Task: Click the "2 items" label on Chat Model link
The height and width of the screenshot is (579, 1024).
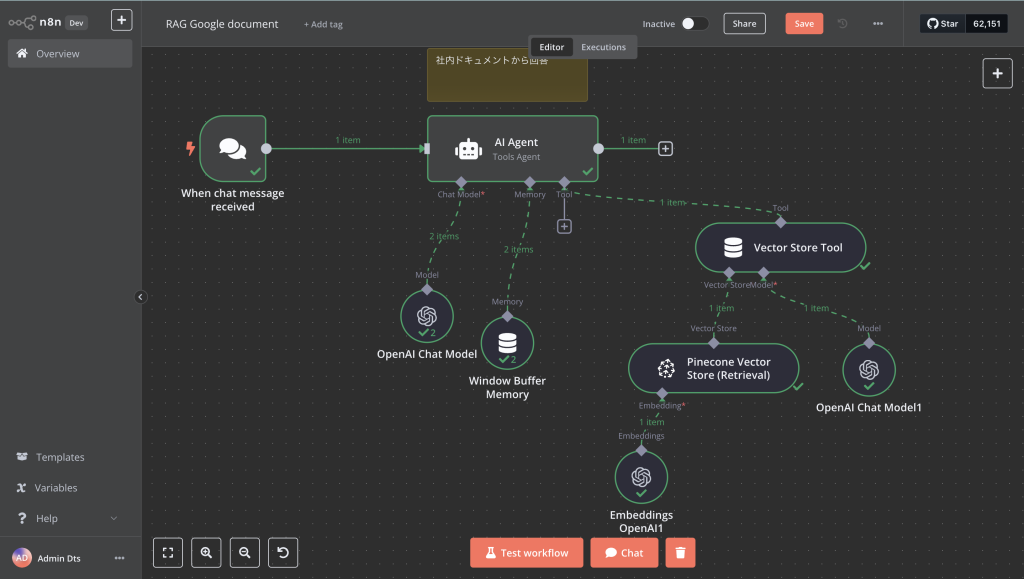Action: pos(444,236)
